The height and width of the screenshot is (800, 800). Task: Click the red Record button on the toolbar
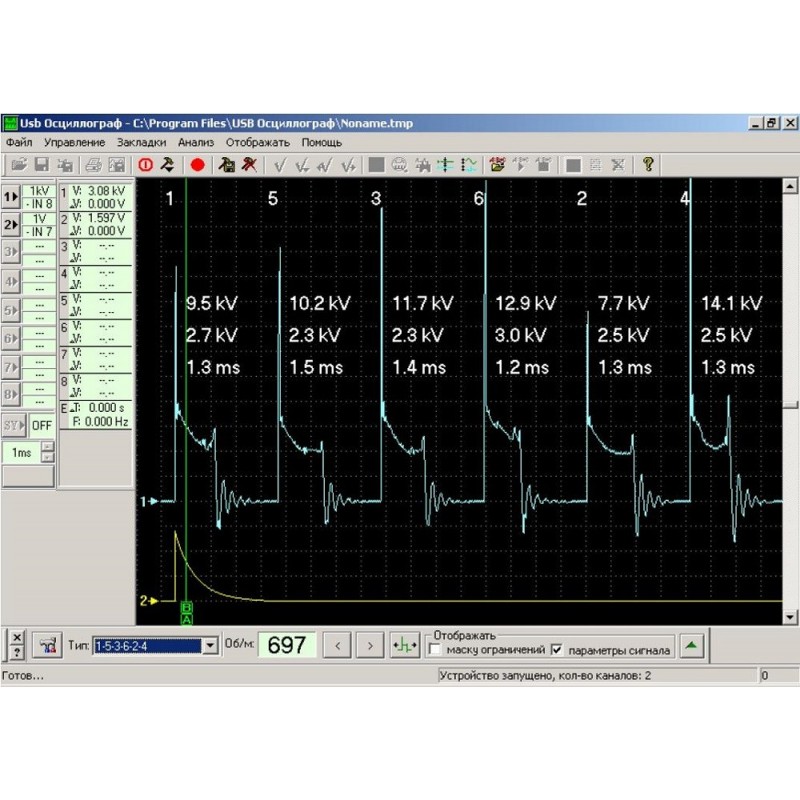point(199,165)
